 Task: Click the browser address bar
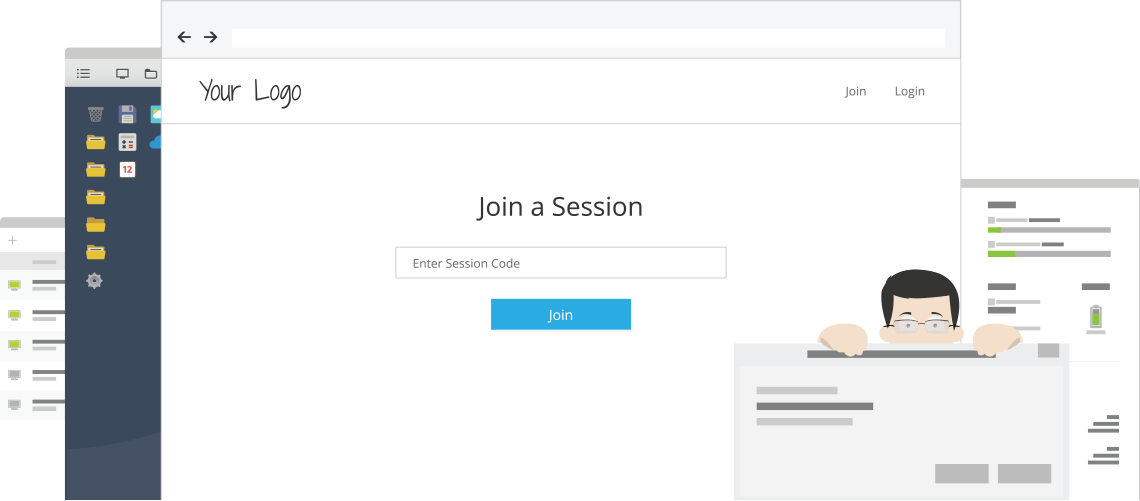tap(588, 38)
